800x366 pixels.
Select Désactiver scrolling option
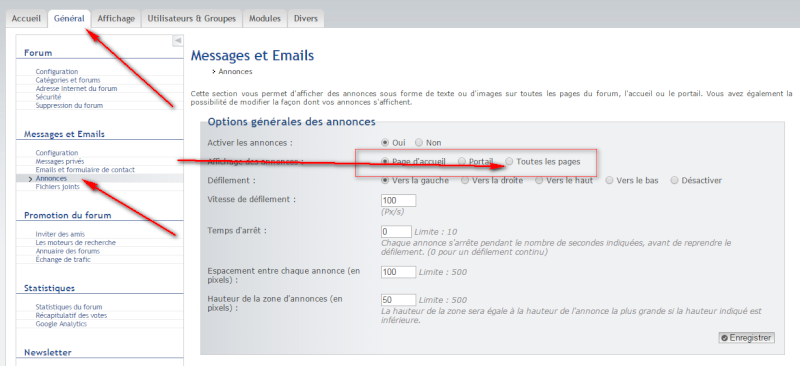[674, 180]
